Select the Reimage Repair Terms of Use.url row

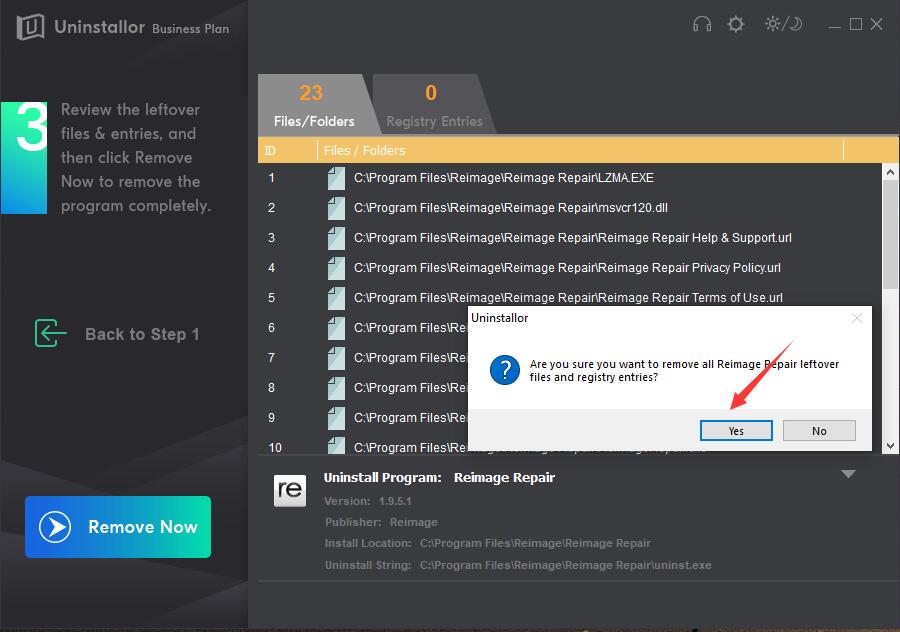pos(569,297)
